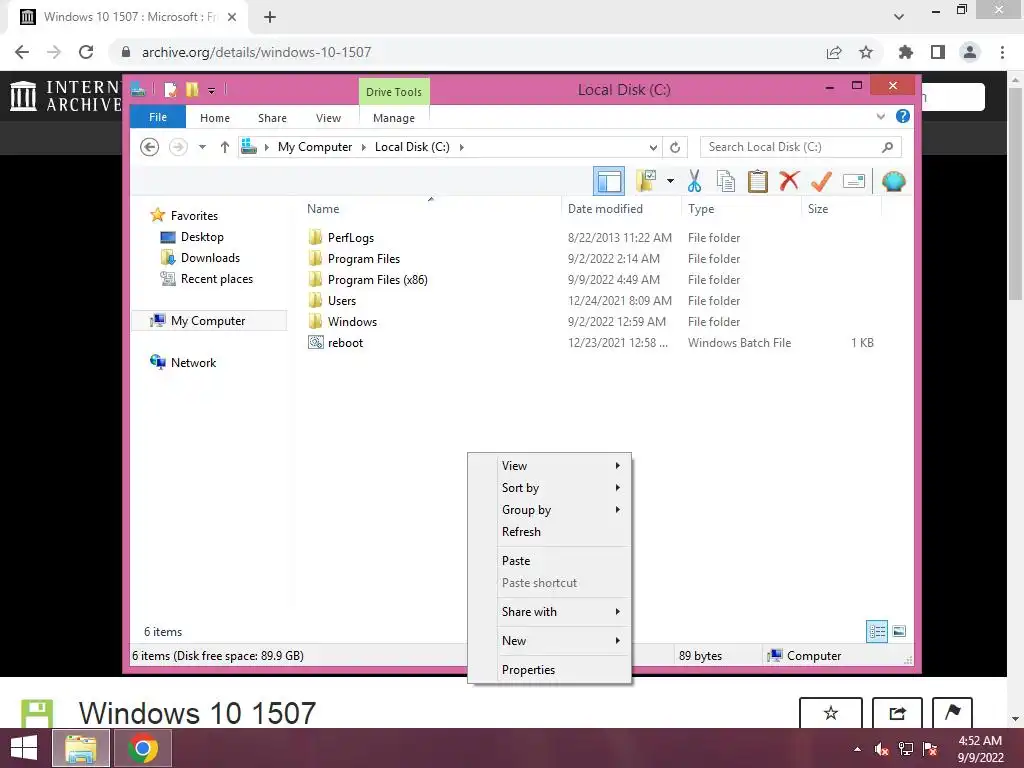The image size is (1024, 768).
Task: Click Explorer forward arrow button
Action: coord(178,147)
